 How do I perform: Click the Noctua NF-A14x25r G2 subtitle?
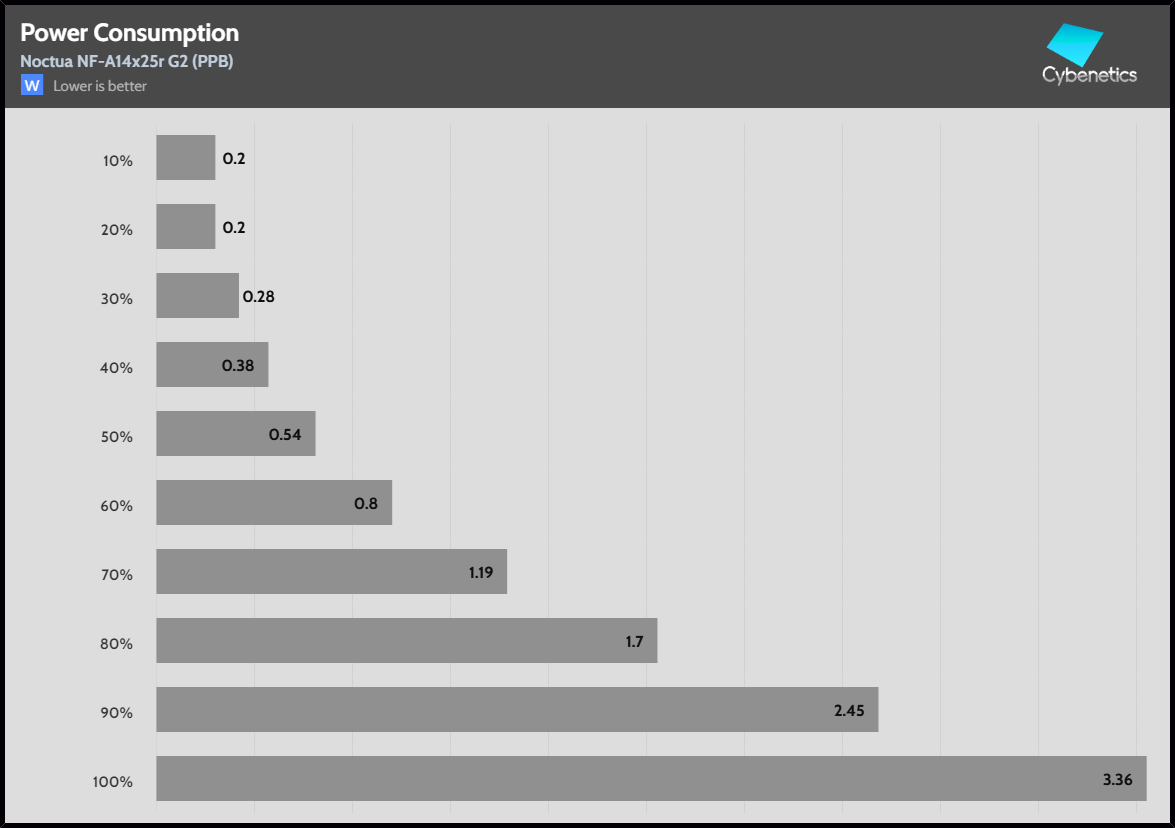click(127, 61)
